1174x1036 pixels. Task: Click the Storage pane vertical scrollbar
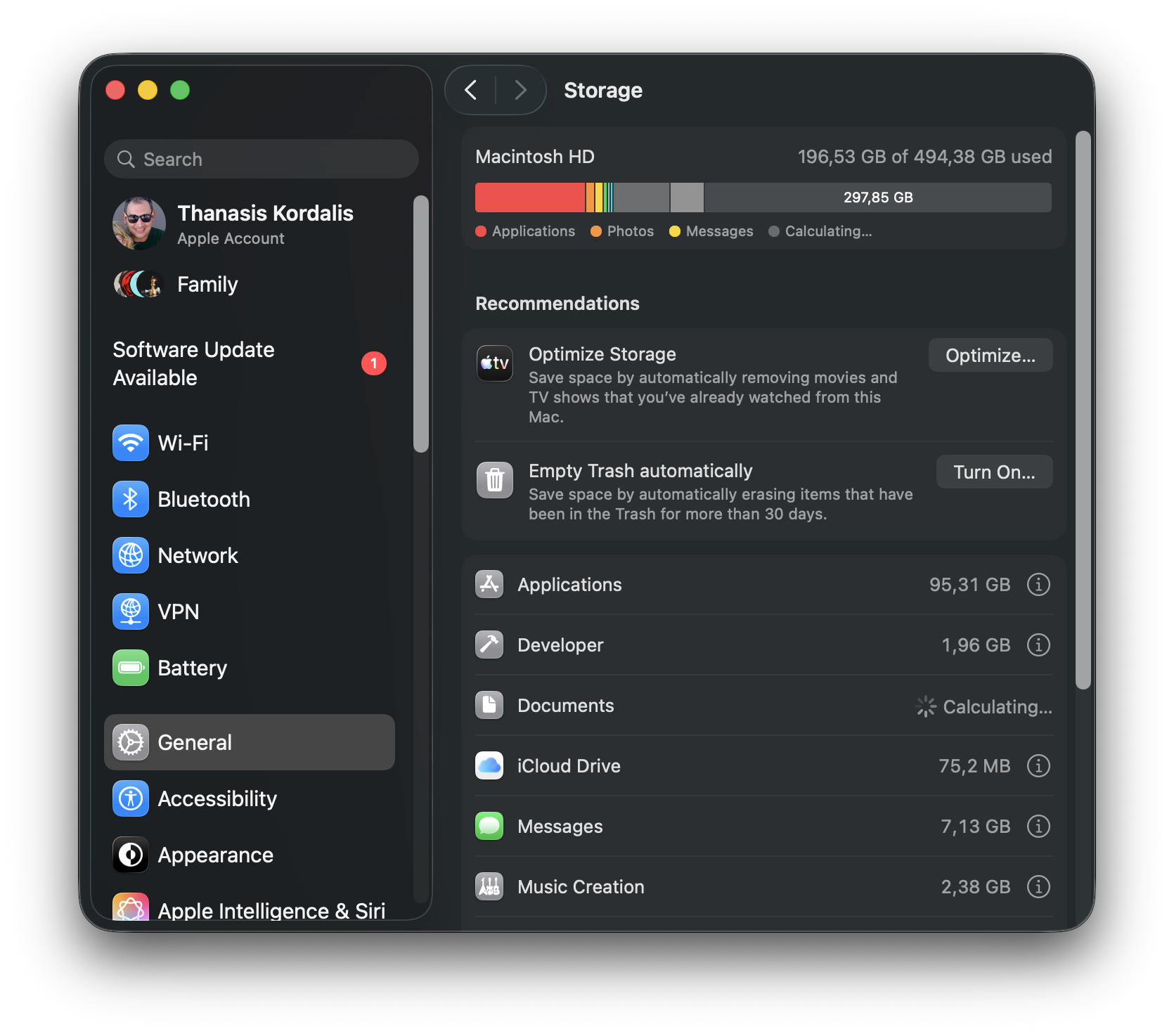coord(1083,410)
